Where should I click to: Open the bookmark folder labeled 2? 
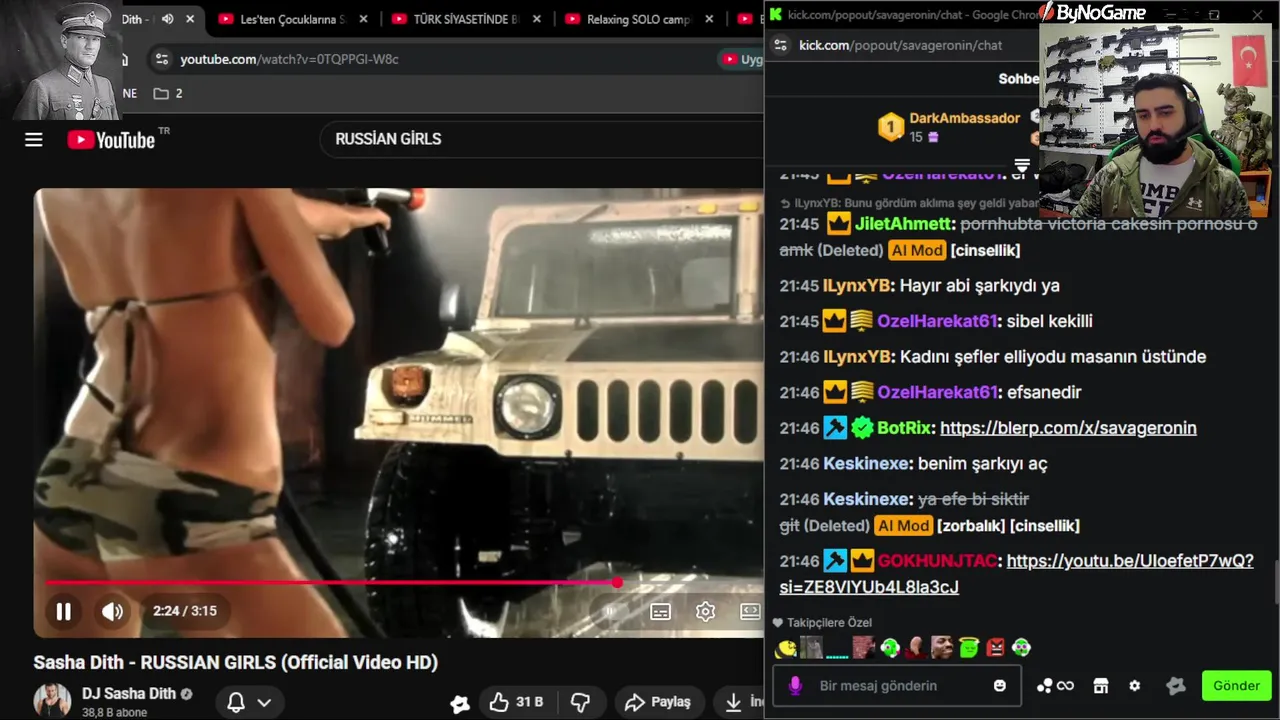[168, 93]
